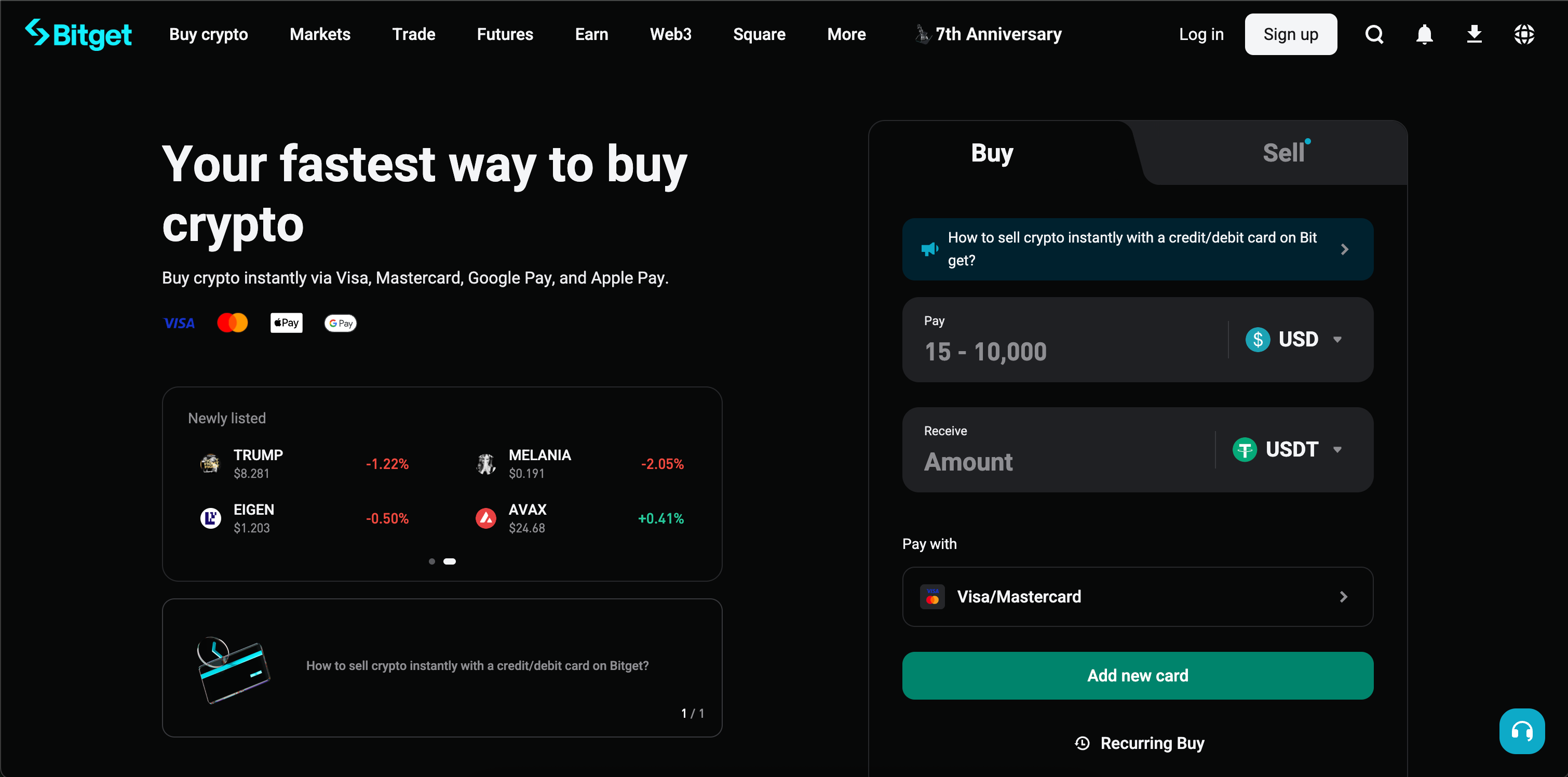The image size is (1568, 777).
Task: Select first carousel dot in Newly listed
Action: [431, 561]
